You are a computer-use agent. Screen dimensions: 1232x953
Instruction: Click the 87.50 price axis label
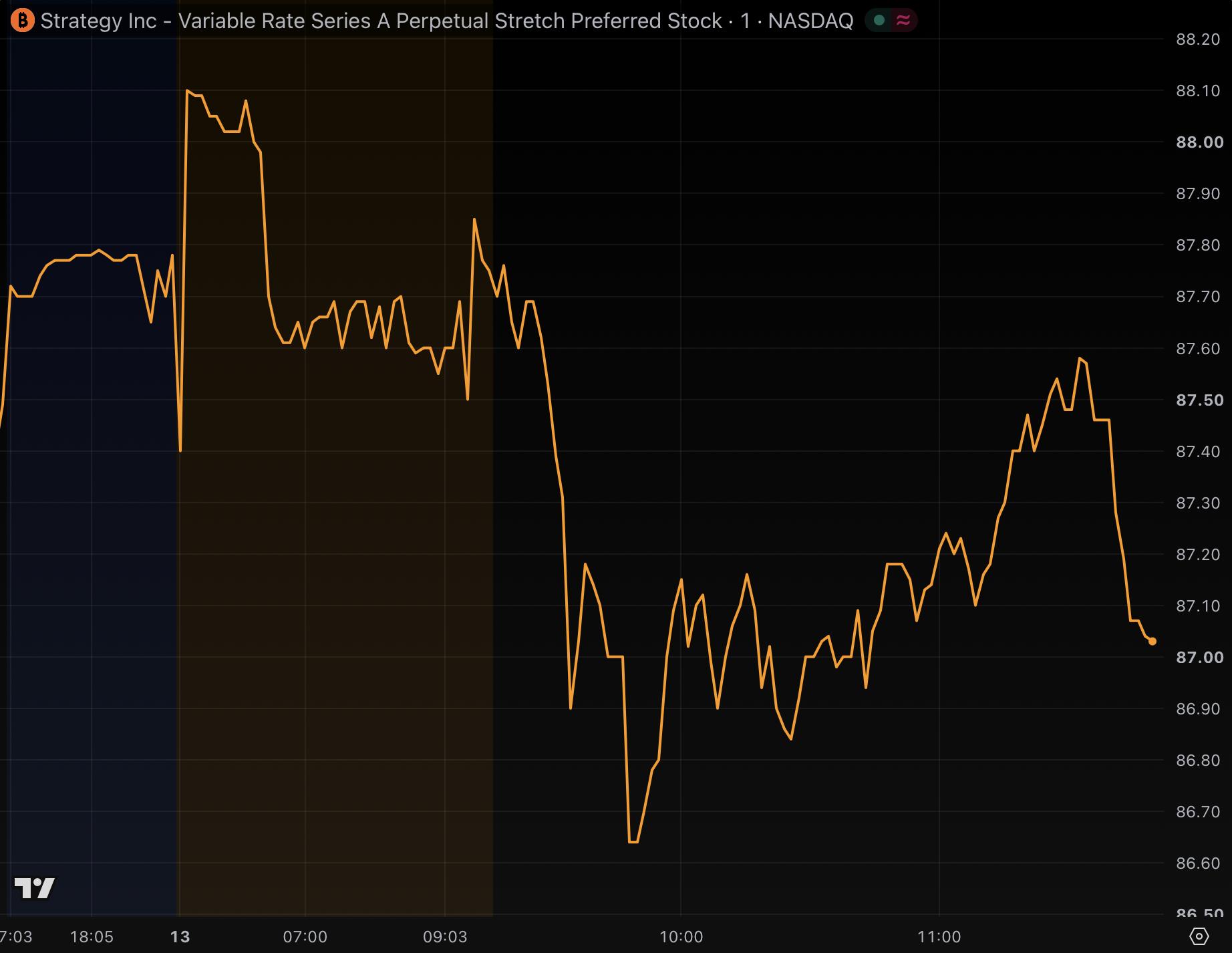click(x=1199, y=400)
